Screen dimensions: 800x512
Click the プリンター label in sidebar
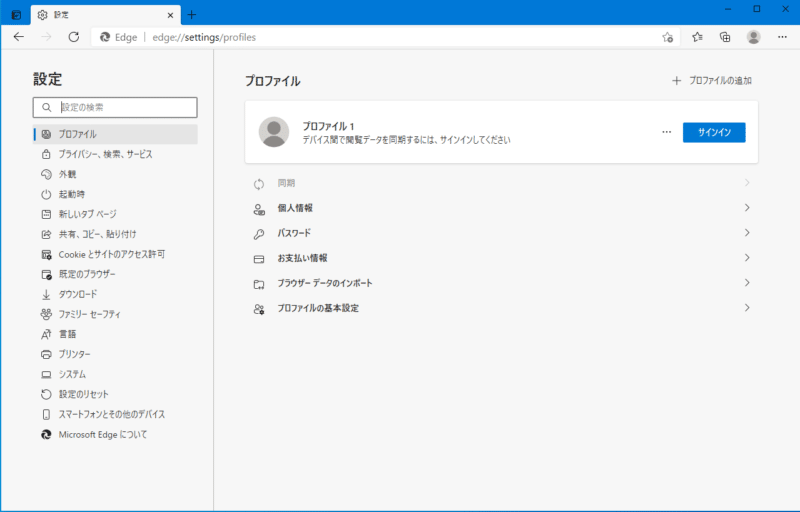pos(74,354)
